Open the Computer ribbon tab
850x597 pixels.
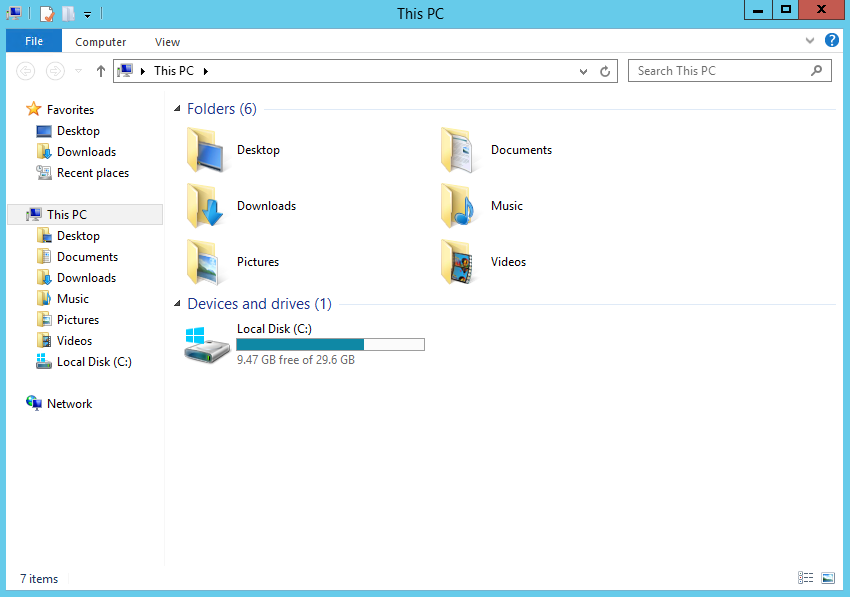click(x=100, y=42)
